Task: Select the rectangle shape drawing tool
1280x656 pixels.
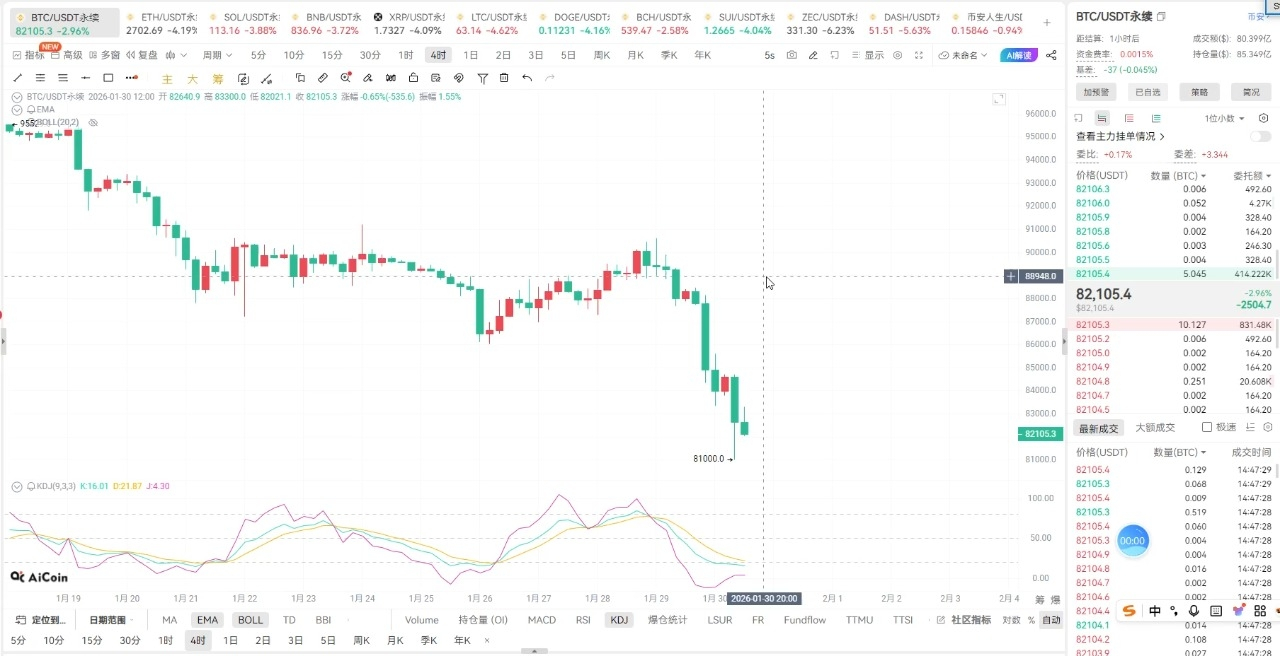Action: pos(108,78)
